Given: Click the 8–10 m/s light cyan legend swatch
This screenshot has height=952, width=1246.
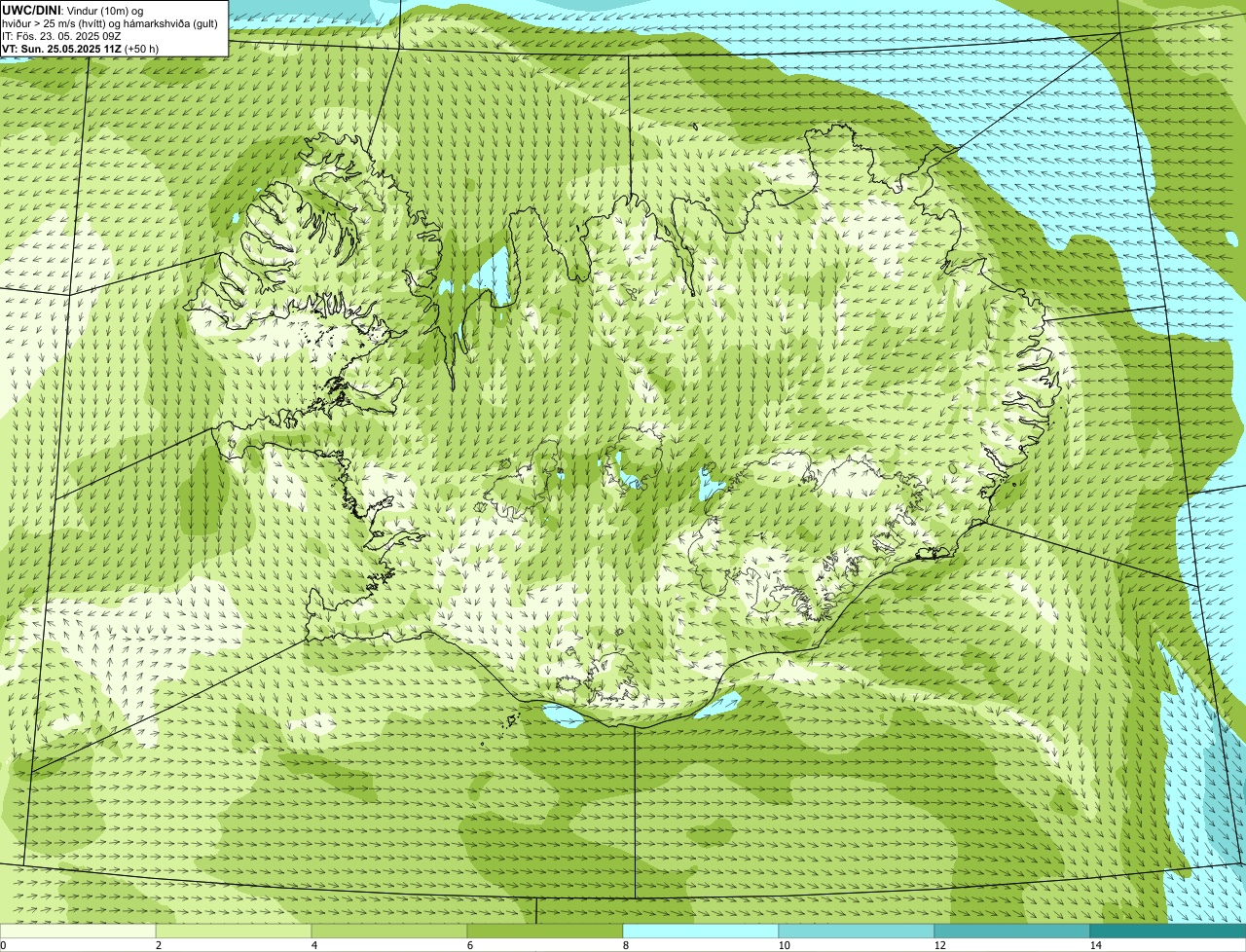Looking at the screenshot, I should (x=701, y=931).
